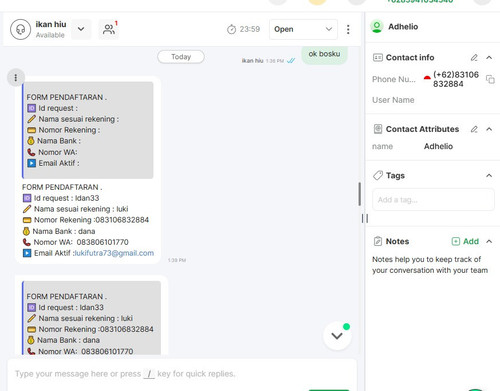Click the Indonesia flag next to phone
The height and width of the screenshot is (391, 500).
coord(427,78)
